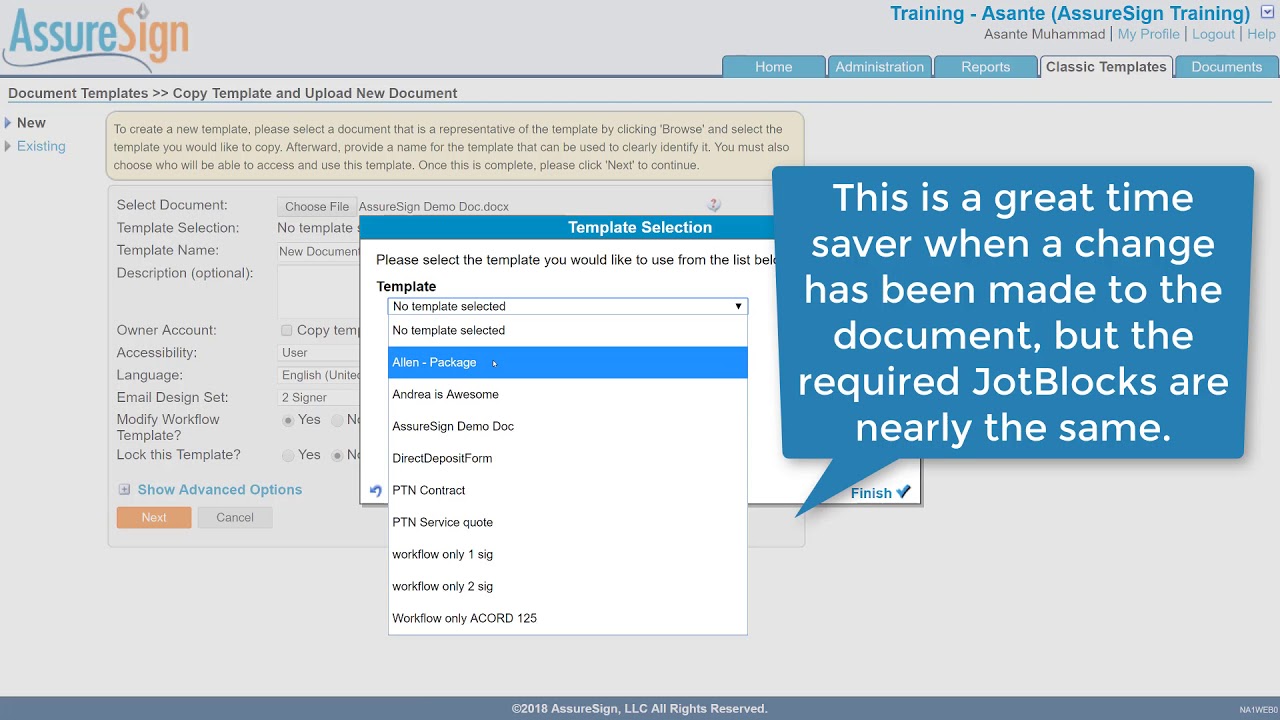Screen dimensions: 1280x720
Task: Click the Help link
Action: (1261, 34)
